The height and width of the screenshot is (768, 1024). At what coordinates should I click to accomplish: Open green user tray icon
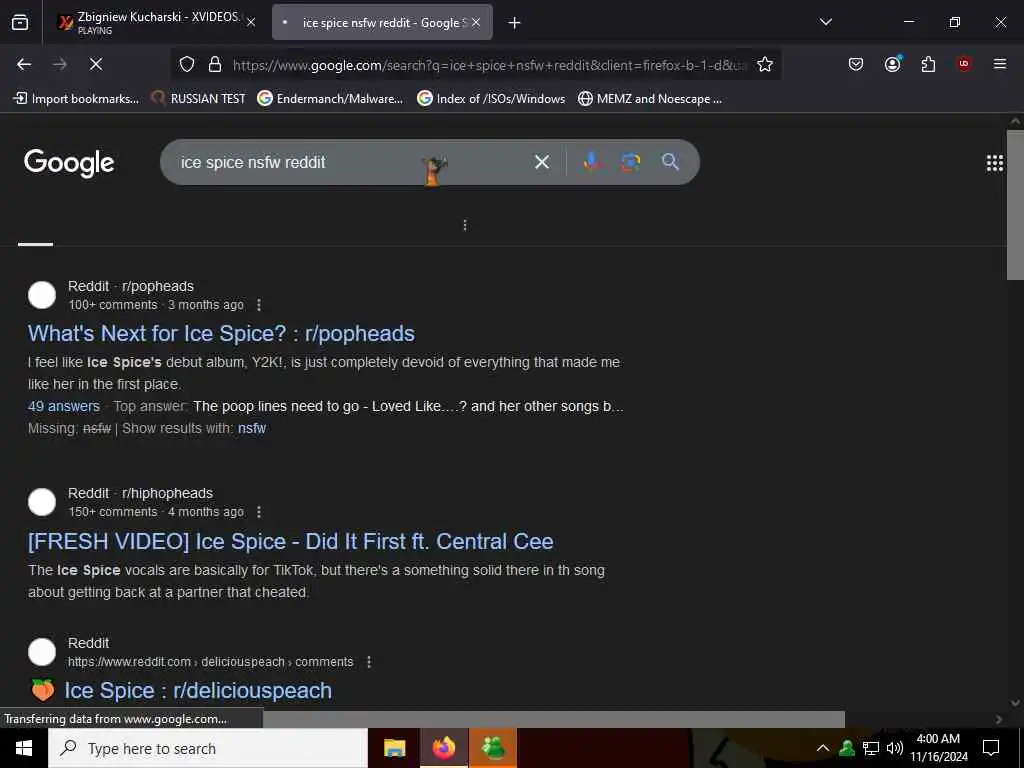(847, 748)
